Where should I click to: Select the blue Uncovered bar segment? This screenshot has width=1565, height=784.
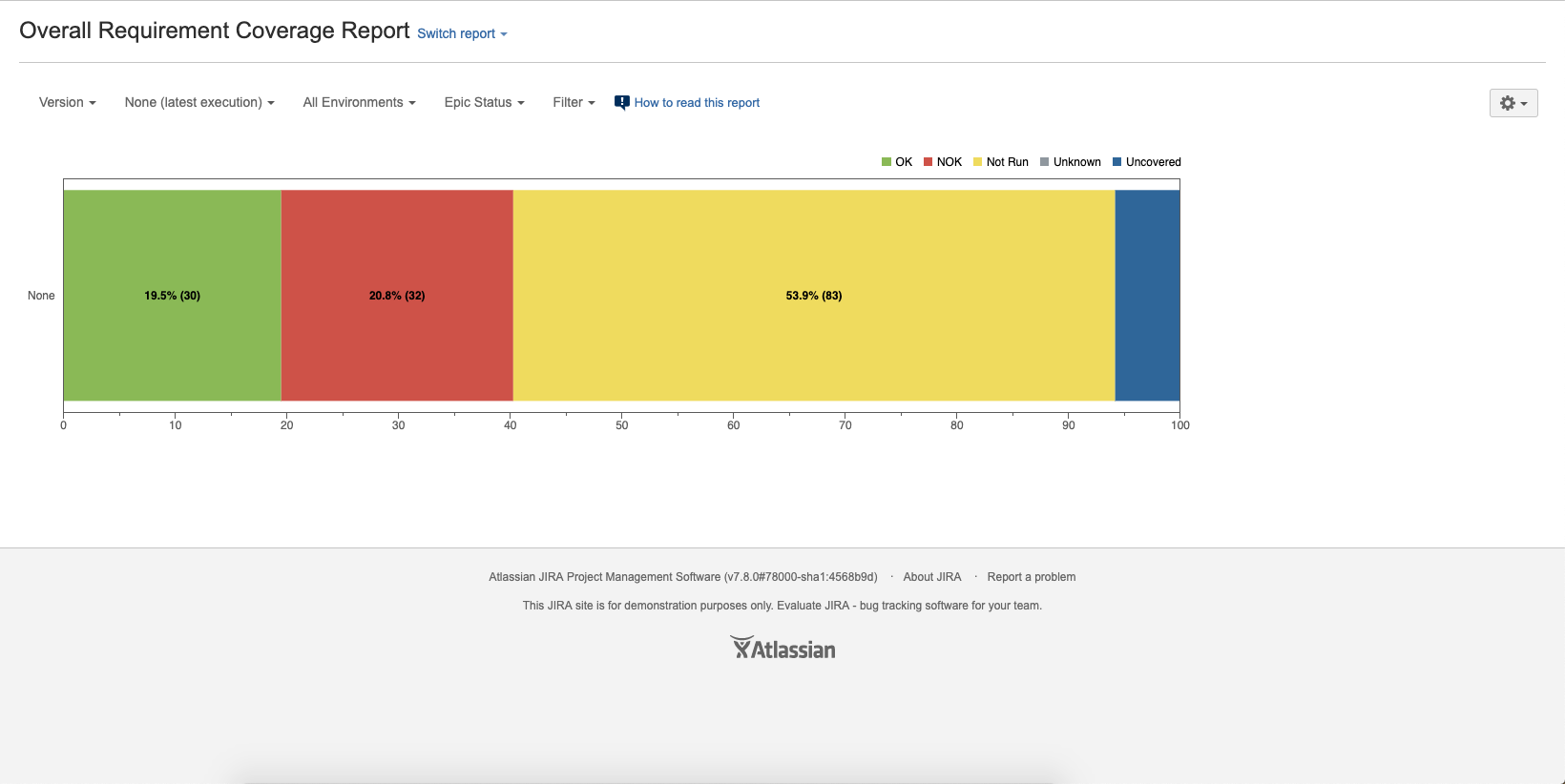pyautogui.click(x=1147, y=296)
